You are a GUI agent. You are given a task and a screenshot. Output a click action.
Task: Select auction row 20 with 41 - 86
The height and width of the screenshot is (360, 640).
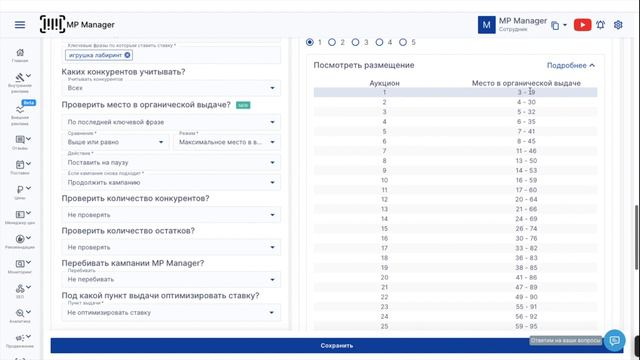(x=456, y=277)
